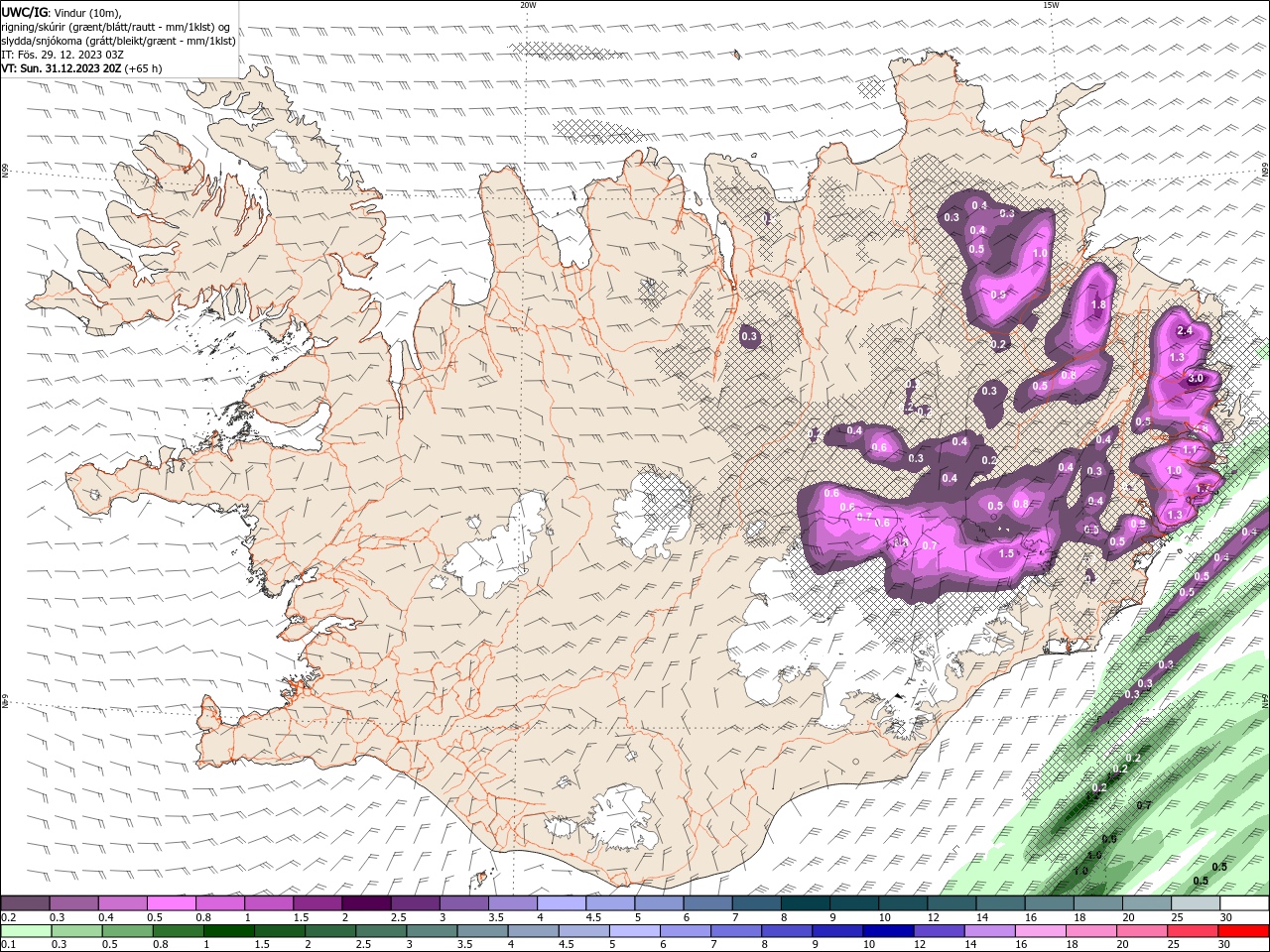
Task: Click the 'VT: Sun. 31.12.2023 20Z' valid time line
Action: 62,68
